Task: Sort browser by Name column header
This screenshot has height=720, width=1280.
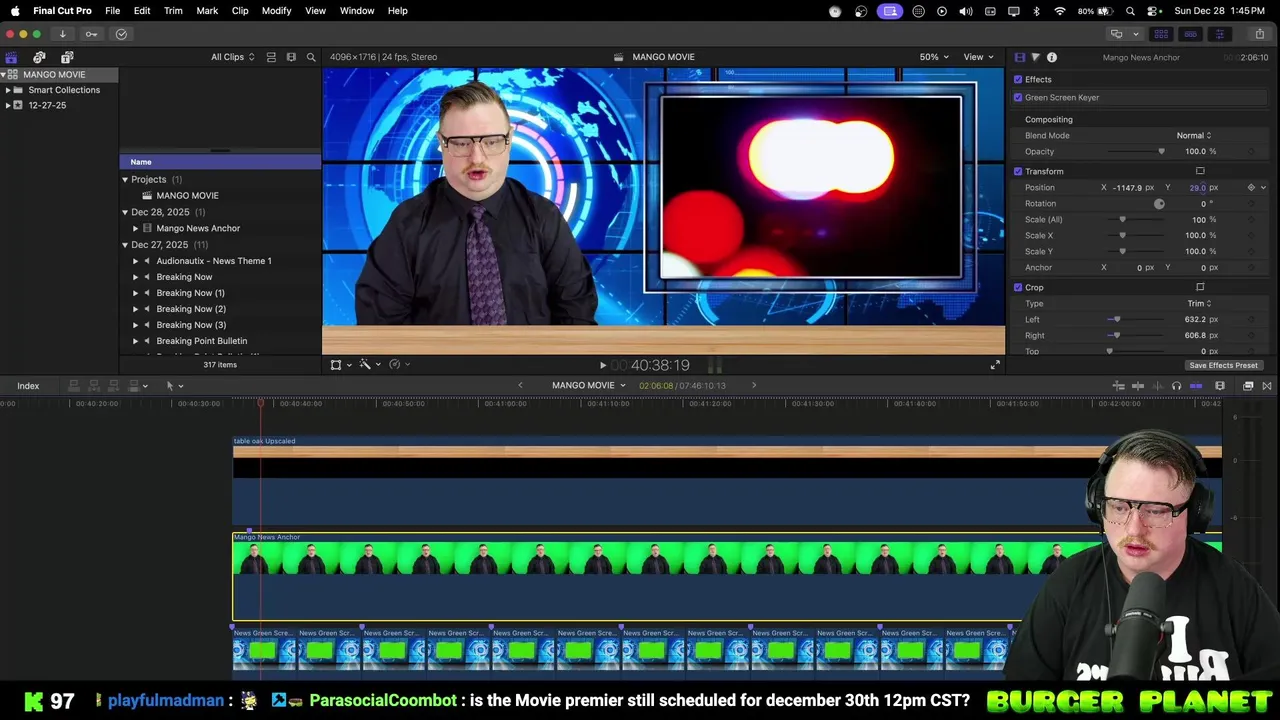Action: tap(220, 162)
